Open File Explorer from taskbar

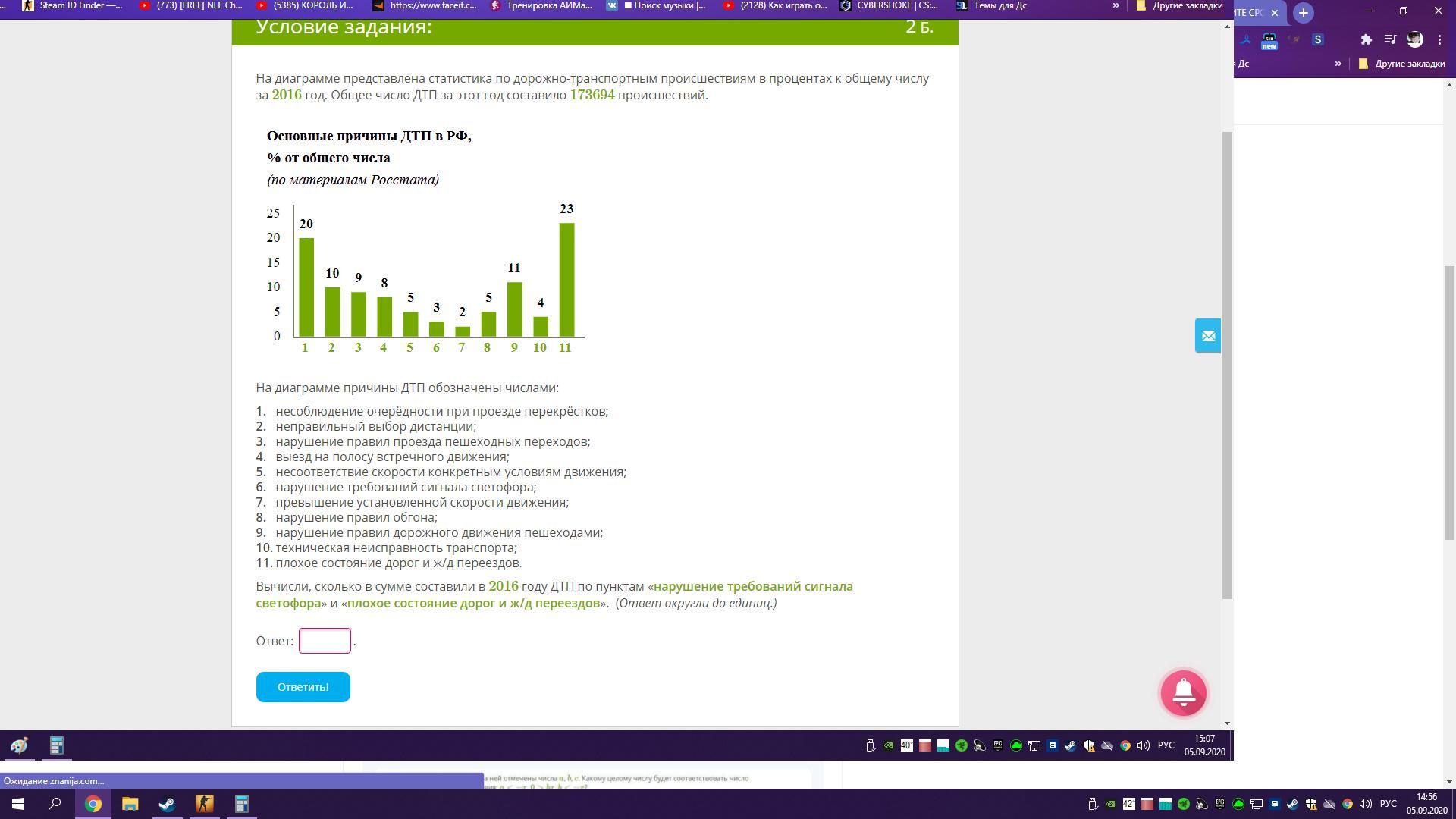tap(130, 804)
